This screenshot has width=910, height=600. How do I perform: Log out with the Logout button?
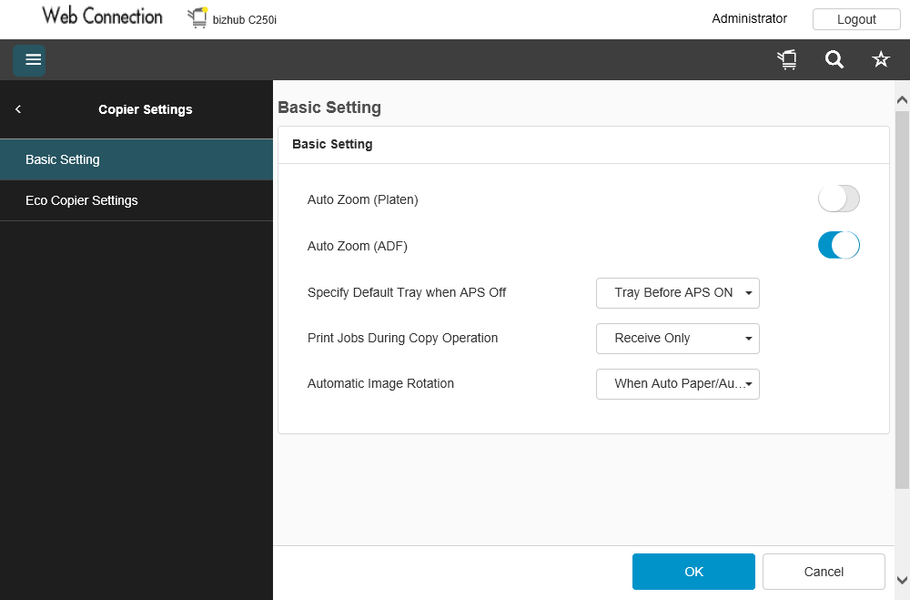(856, 19)
